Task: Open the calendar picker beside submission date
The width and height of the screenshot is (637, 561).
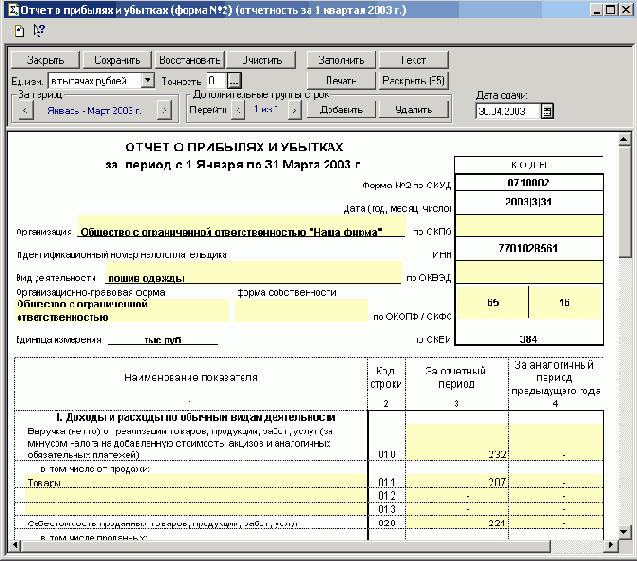Action: (547, 111)
